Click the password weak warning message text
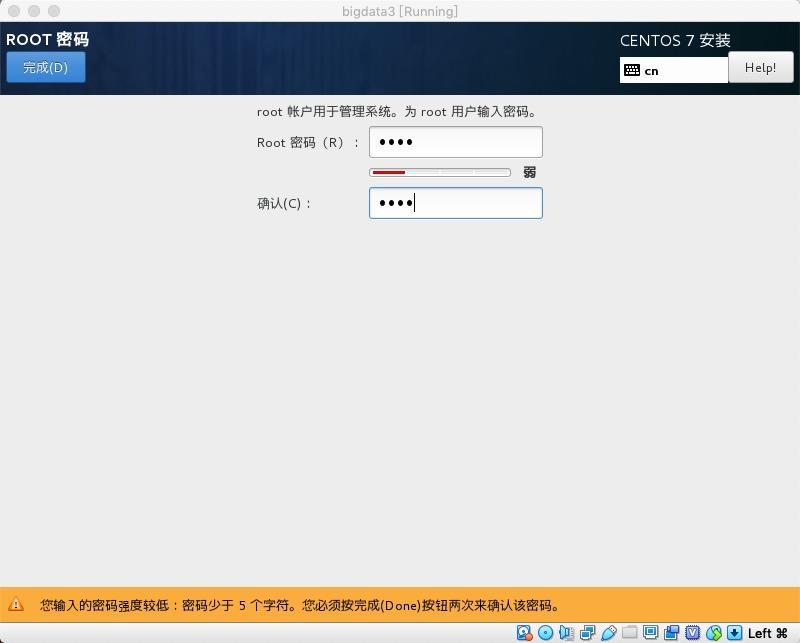800x643 pixels. (x=299, y=605)
